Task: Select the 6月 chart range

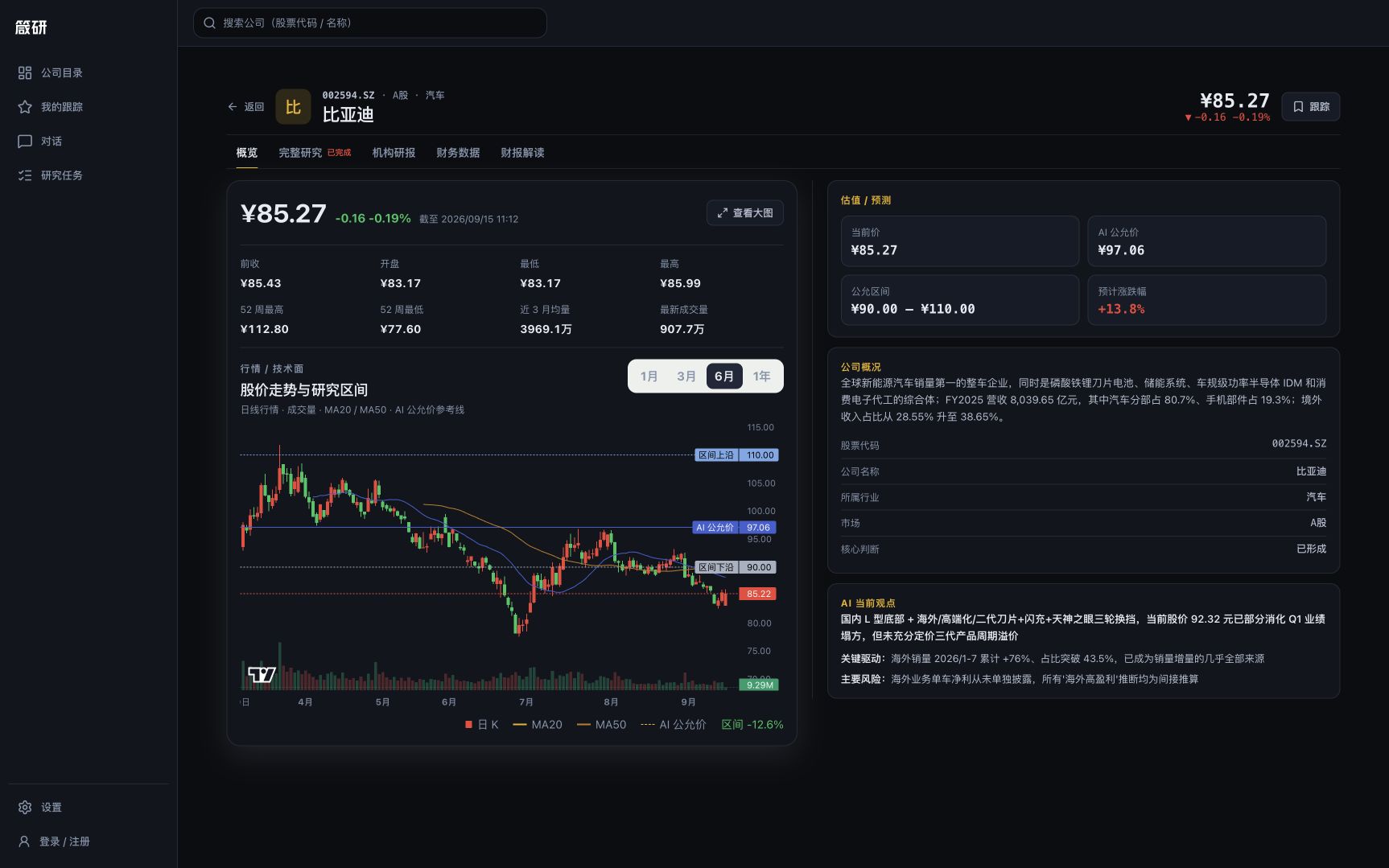Action: tap(724, 376)
